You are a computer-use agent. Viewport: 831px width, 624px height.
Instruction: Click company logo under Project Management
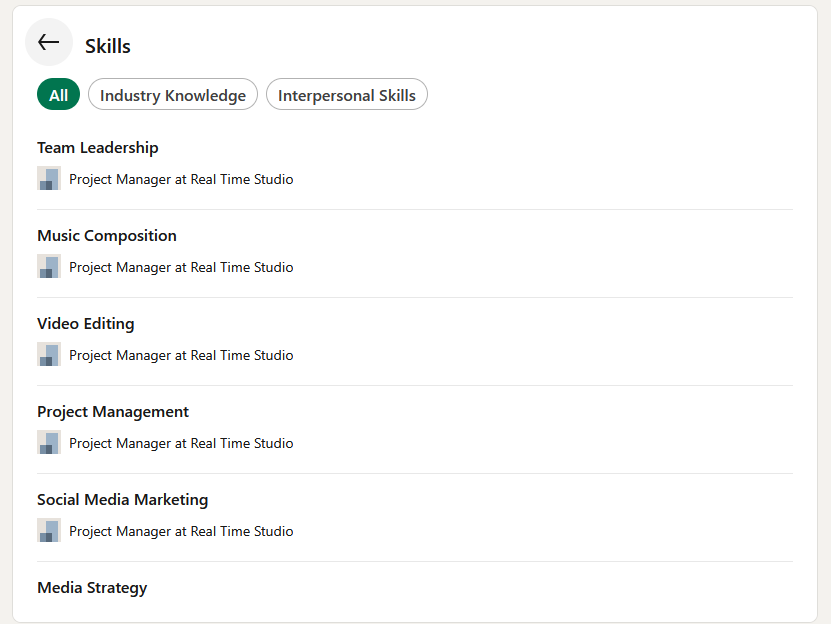point(49,442)
